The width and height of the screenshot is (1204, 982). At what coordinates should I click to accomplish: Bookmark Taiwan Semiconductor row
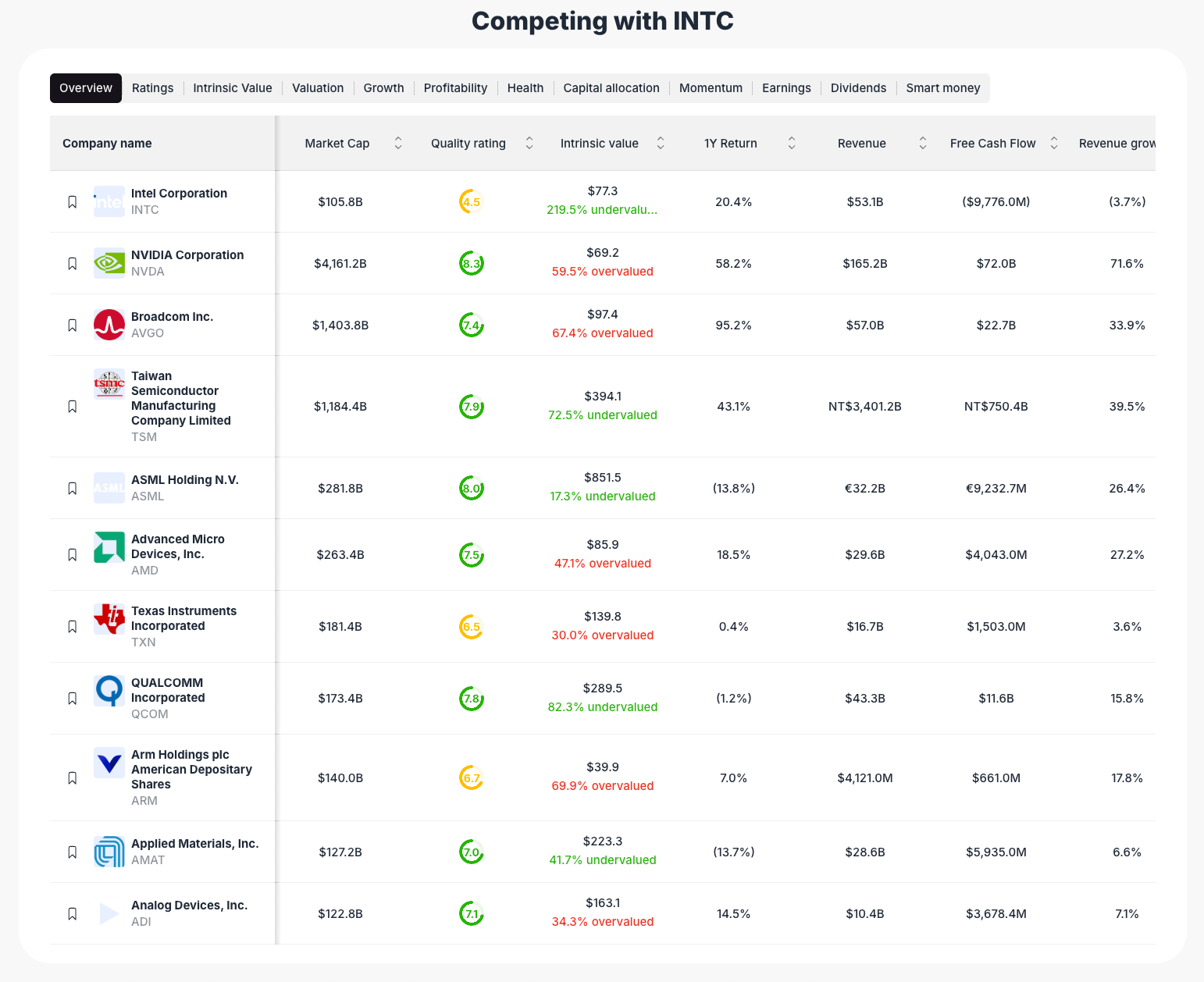73,406
